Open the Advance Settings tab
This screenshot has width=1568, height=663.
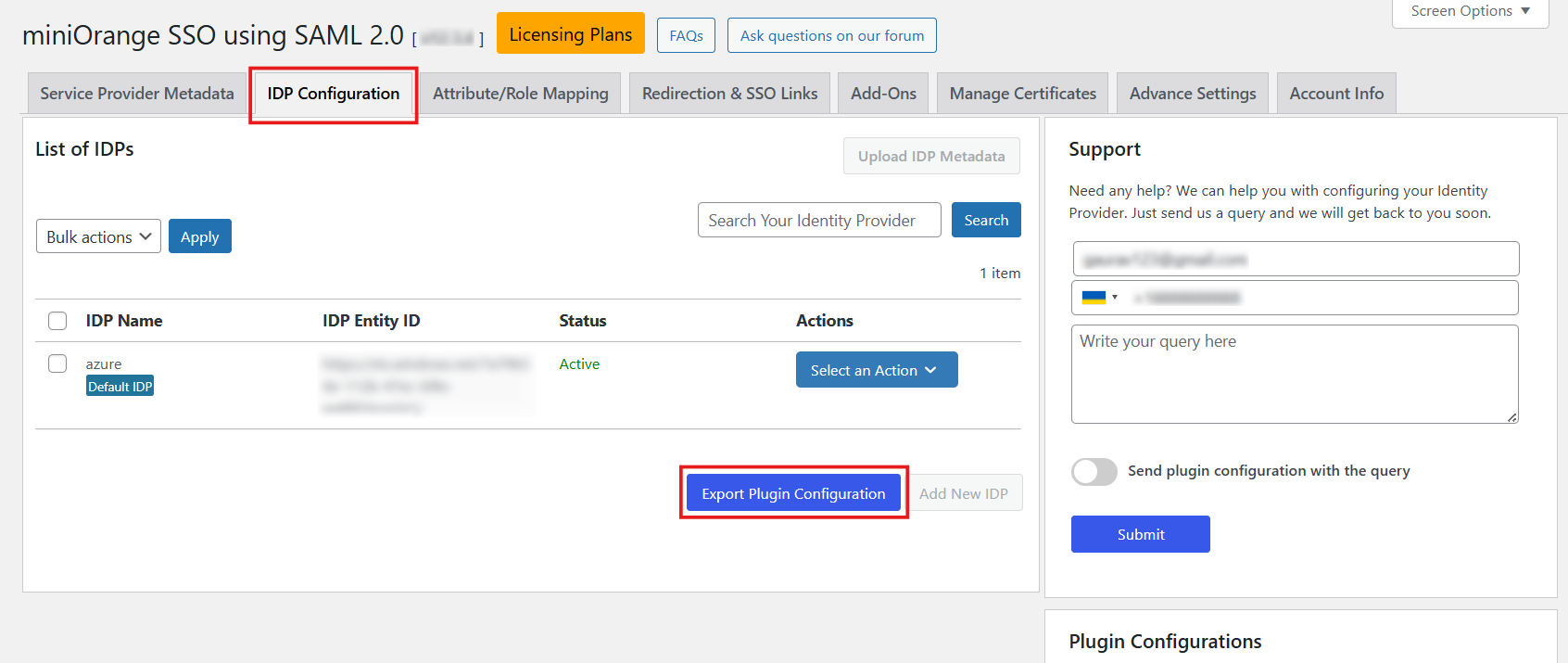(x=1193, y=94)
